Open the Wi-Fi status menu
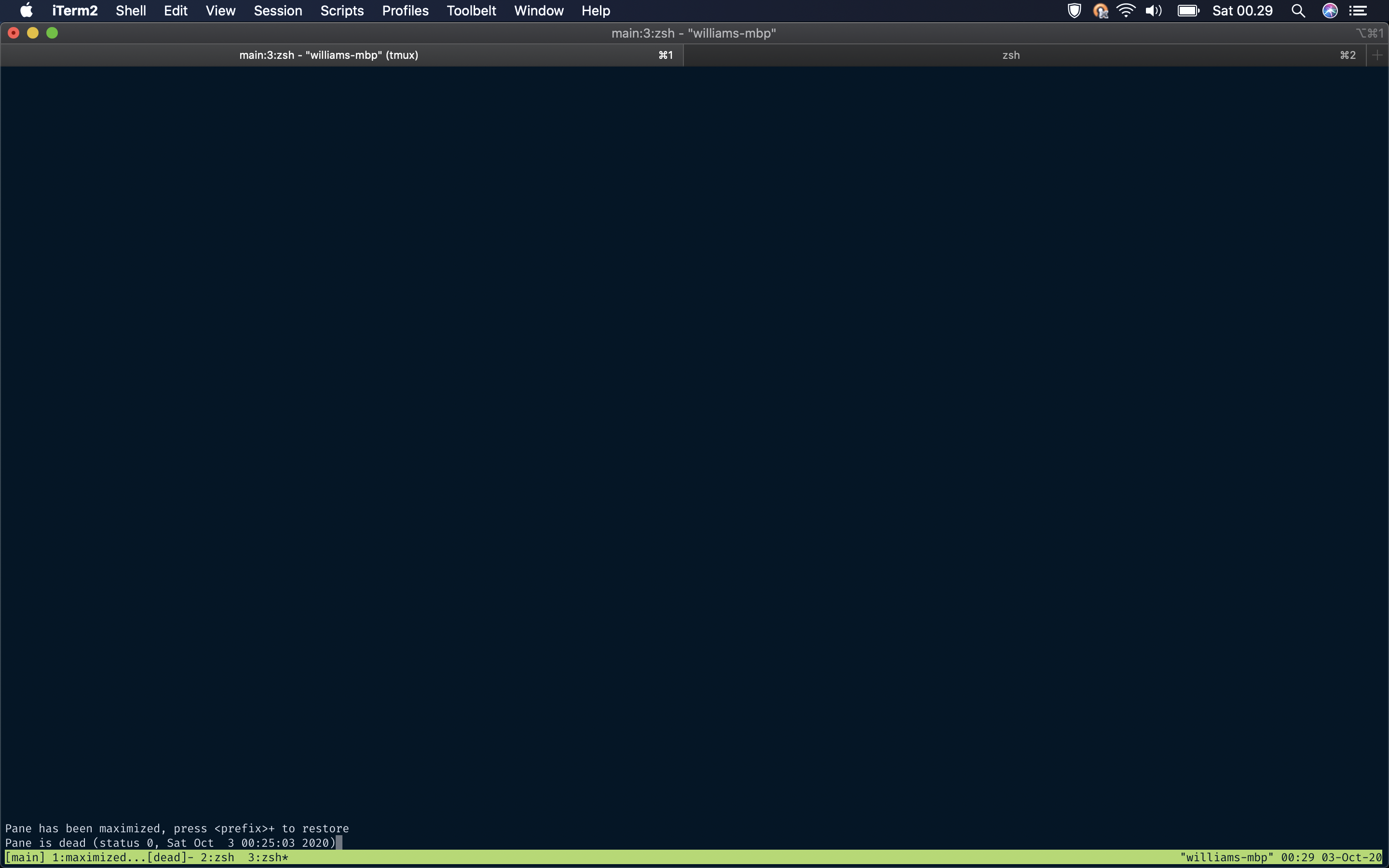The image size is (1389, 868). 1126,10
